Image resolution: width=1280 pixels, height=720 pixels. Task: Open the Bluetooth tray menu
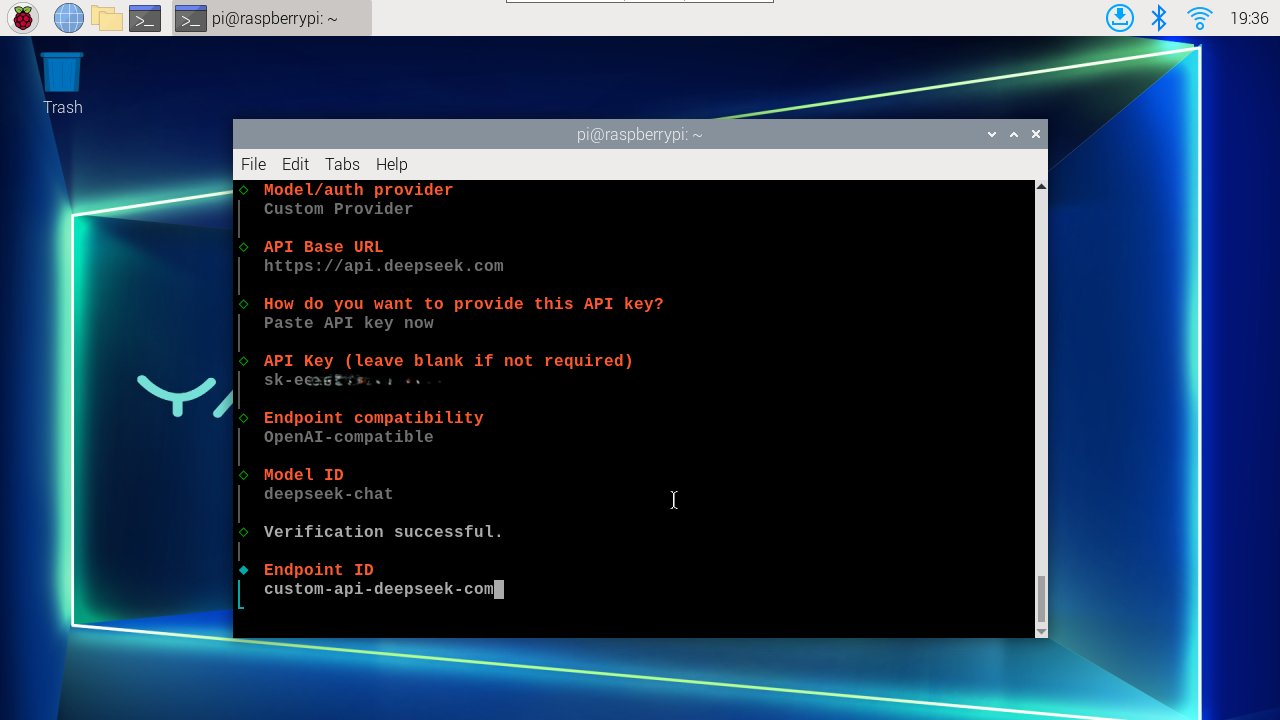coord(1159,18)
